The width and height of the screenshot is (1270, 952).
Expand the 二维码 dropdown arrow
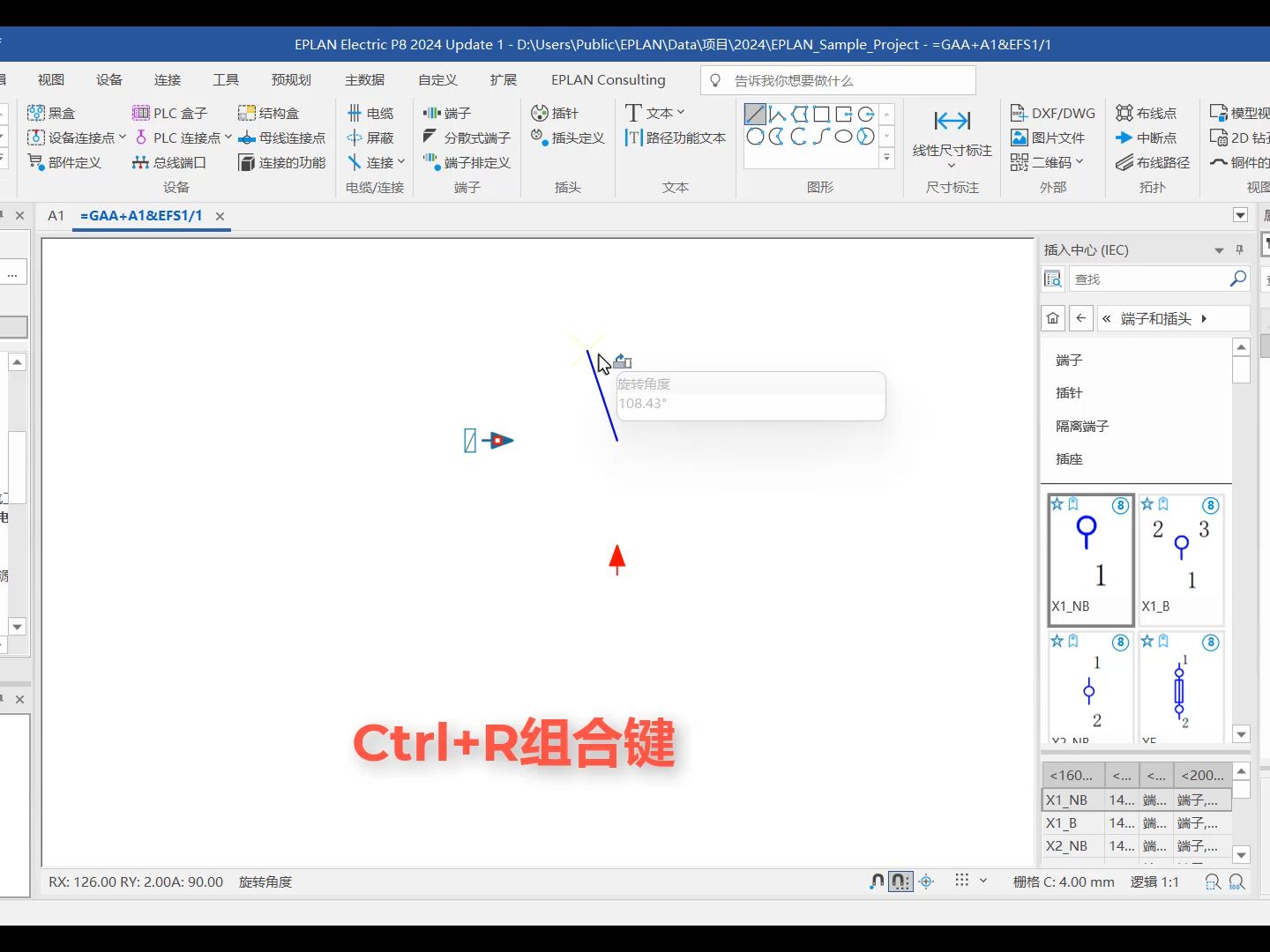click(1080, 162)
